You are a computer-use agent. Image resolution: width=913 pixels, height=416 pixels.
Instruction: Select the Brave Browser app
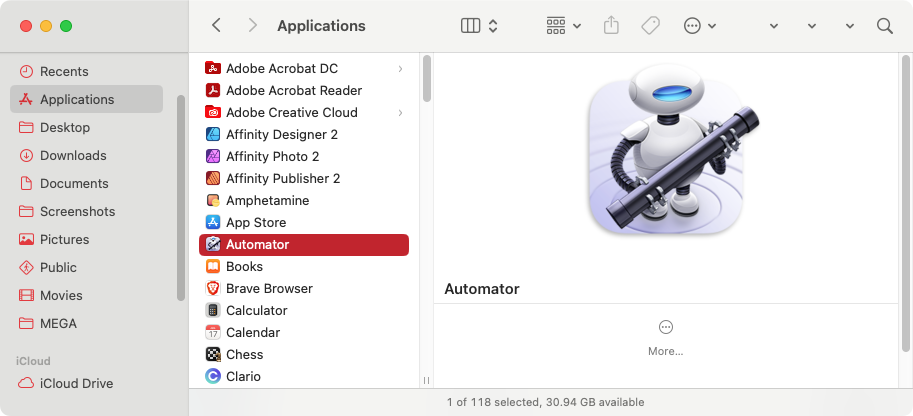[x=304, y=288]
